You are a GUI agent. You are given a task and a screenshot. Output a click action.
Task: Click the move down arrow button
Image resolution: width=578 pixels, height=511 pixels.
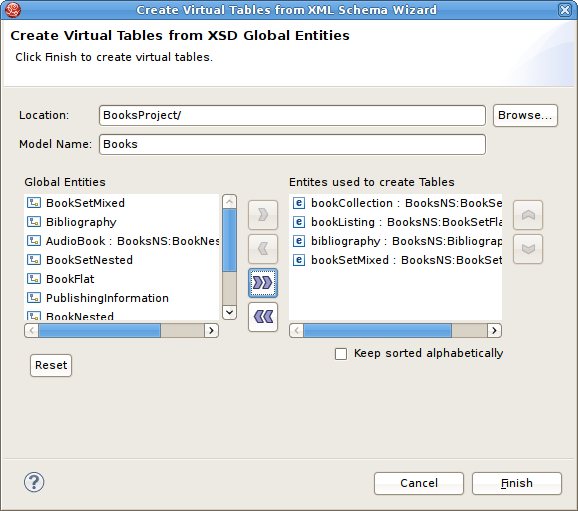point(528,248)
